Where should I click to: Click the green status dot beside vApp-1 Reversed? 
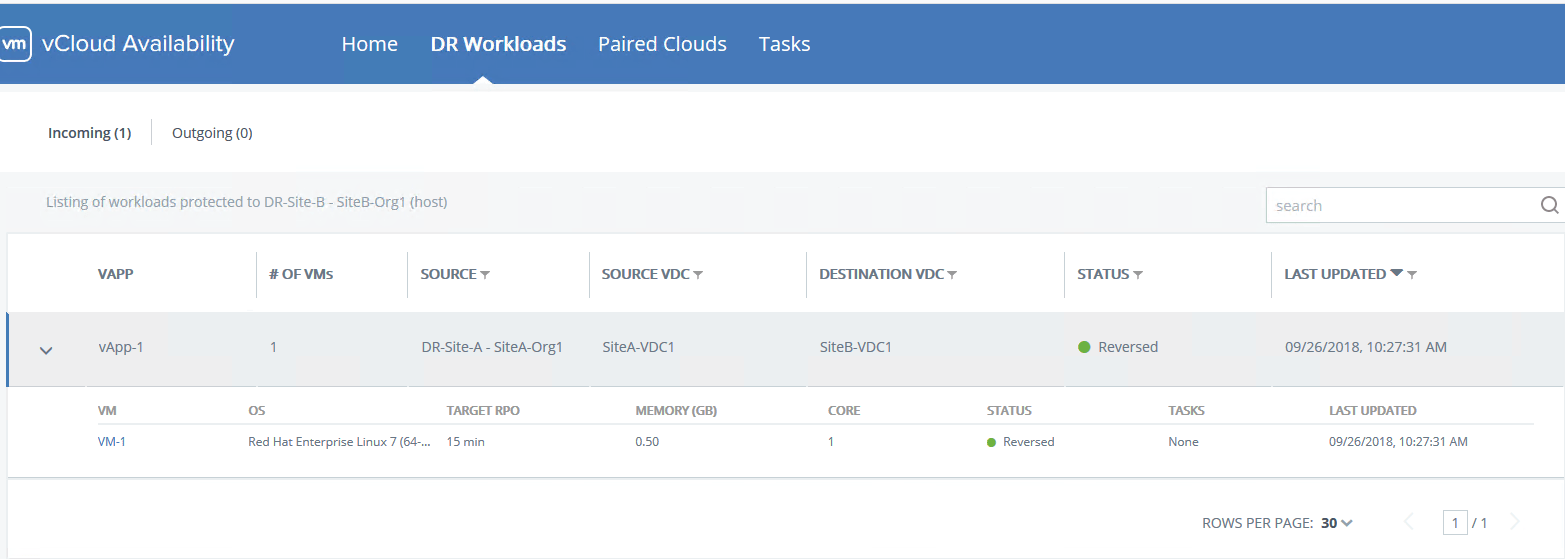coord(1084,347)
